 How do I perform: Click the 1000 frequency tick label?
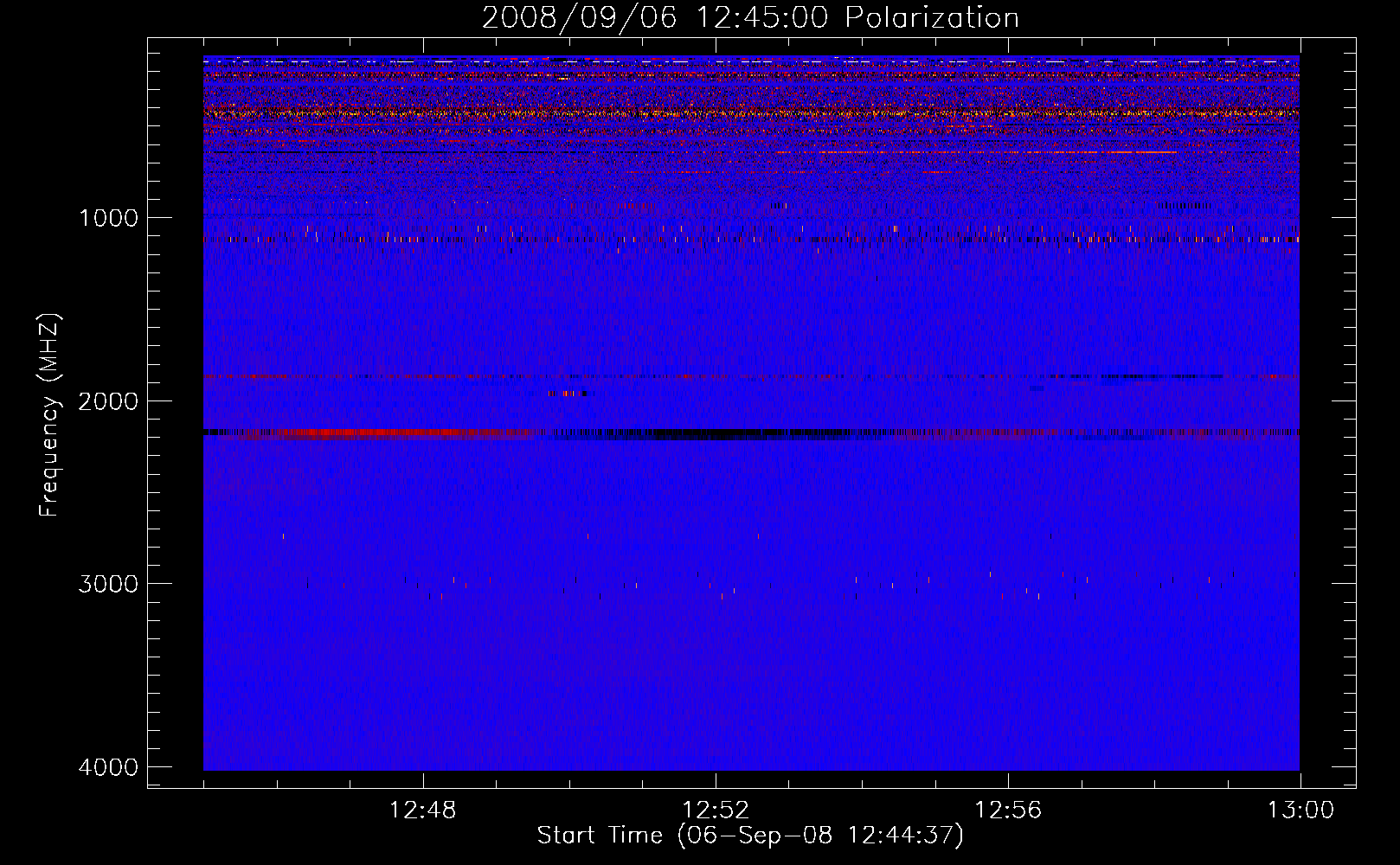(108, 218)
